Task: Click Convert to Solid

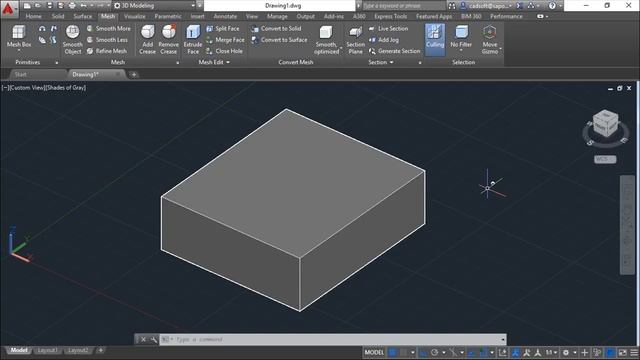Action: click(276, 29)
